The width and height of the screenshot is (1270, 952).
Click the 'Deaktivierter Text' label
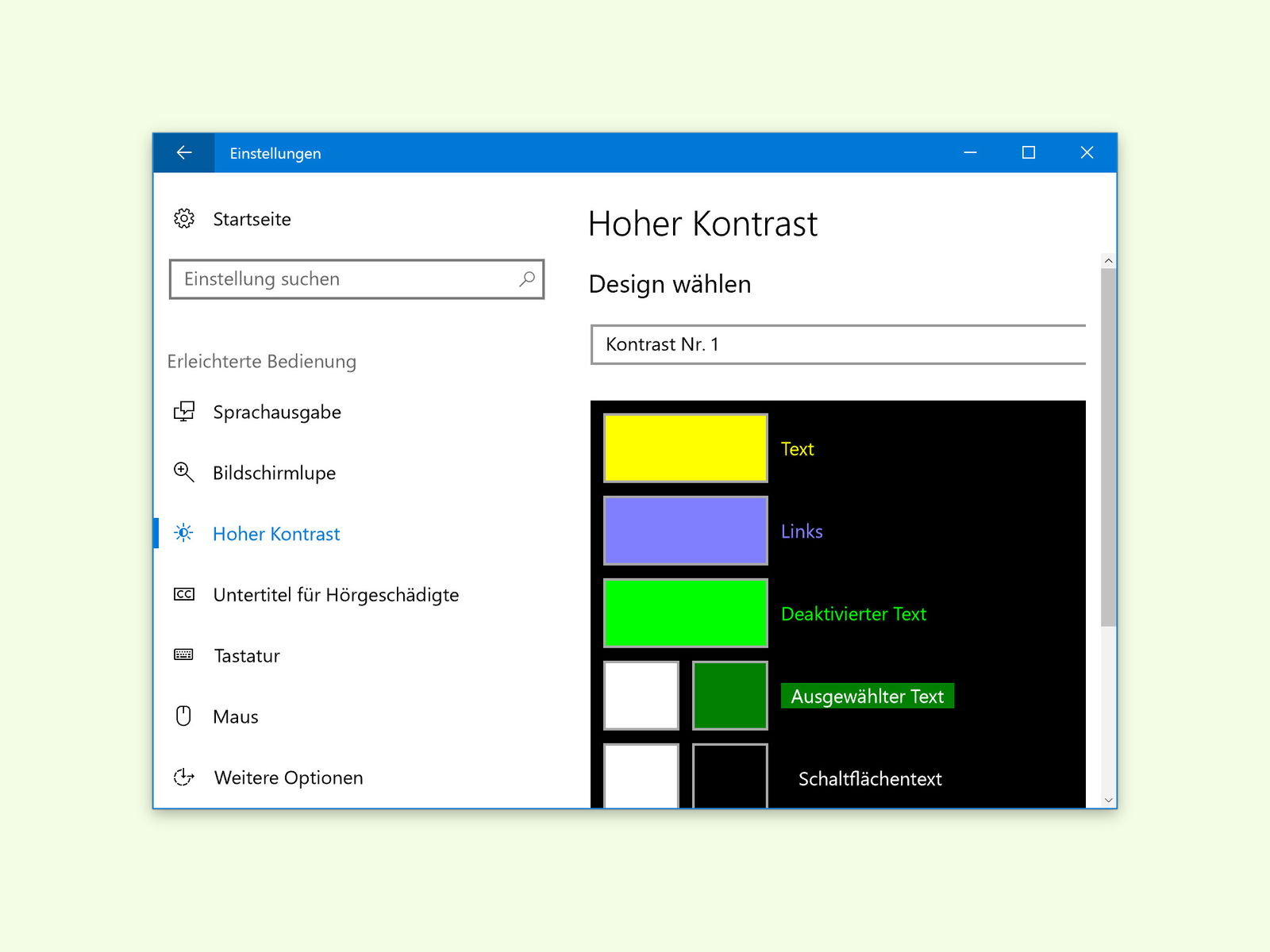pos(854,614)
